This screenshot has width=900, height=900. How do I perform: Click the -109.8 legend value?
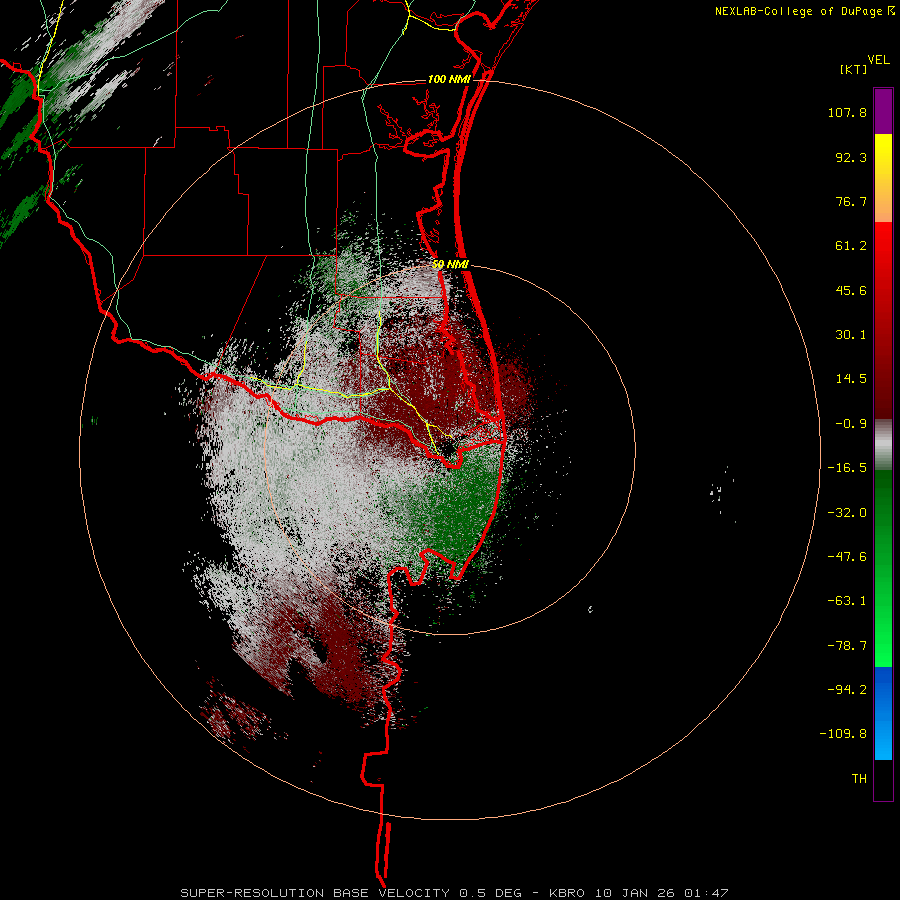pyautogui.click(x=843, y=734)
